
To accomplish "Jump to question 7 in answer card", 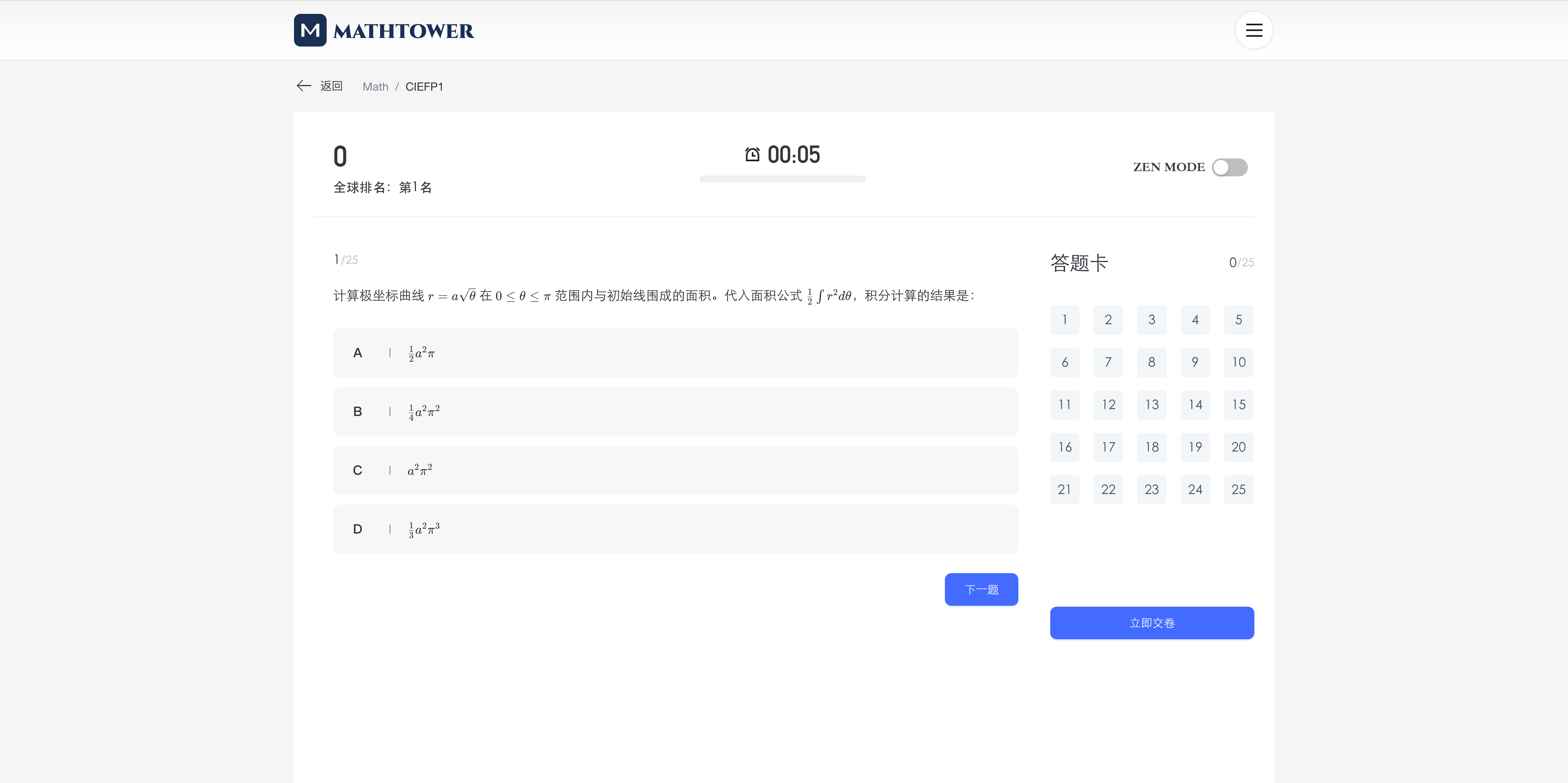I will pyautogui.click(x=1108, y=363).
